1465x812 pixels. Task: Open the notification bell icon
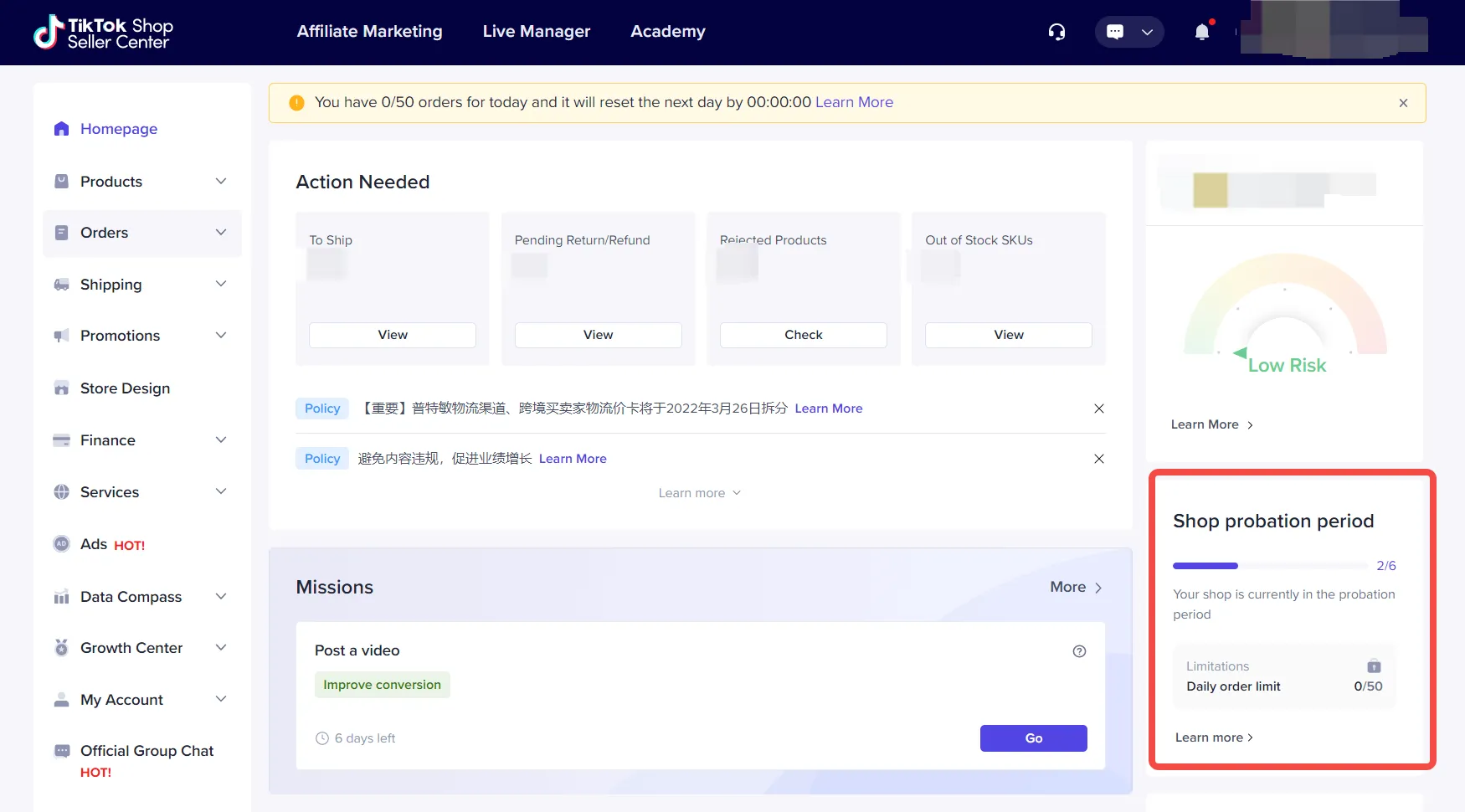pyautogui.click(x=1201, y=32)
